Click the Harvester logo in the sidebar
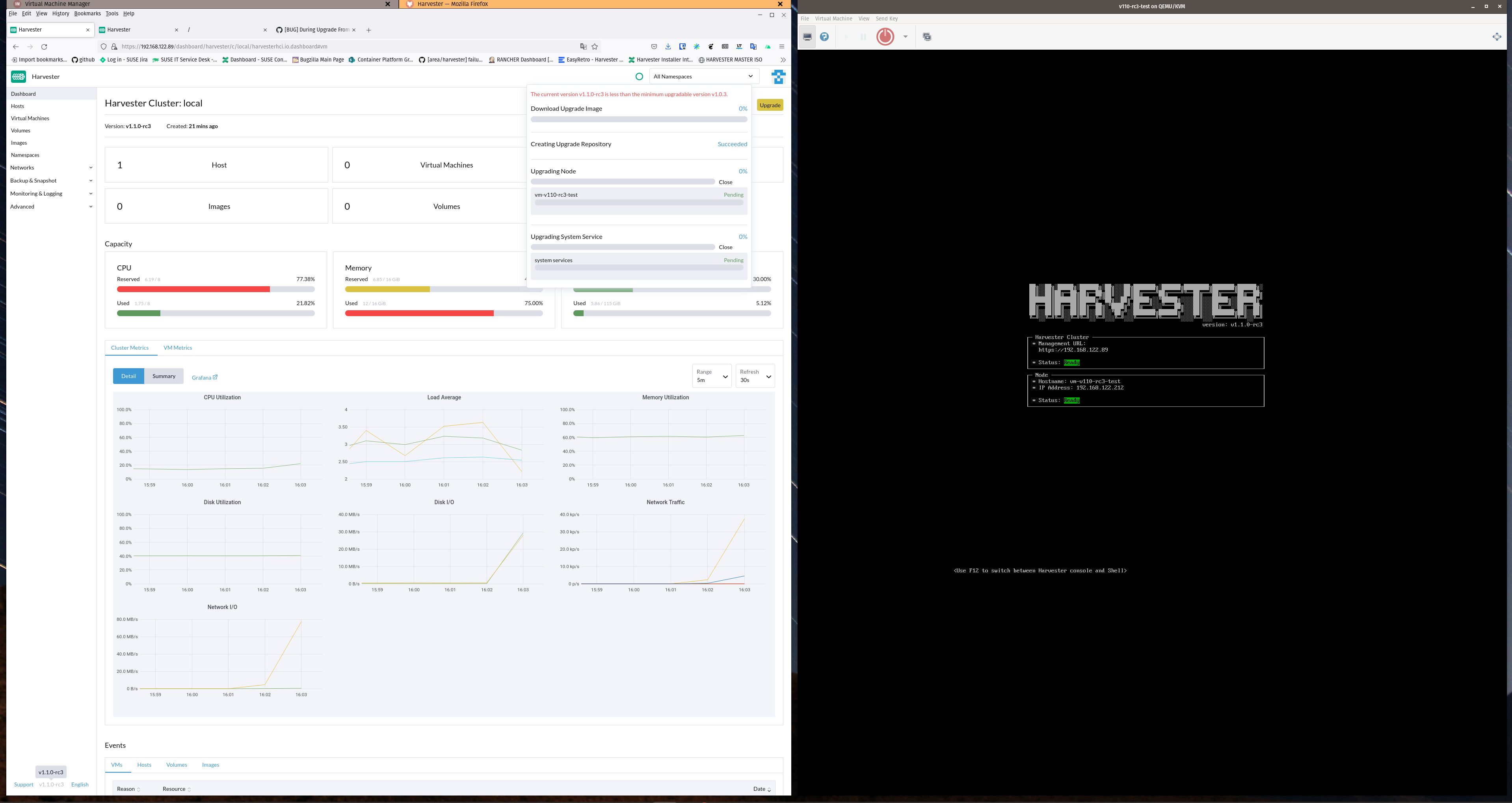This screenshot has width=1512, height=803. click(x=18, y=76)
